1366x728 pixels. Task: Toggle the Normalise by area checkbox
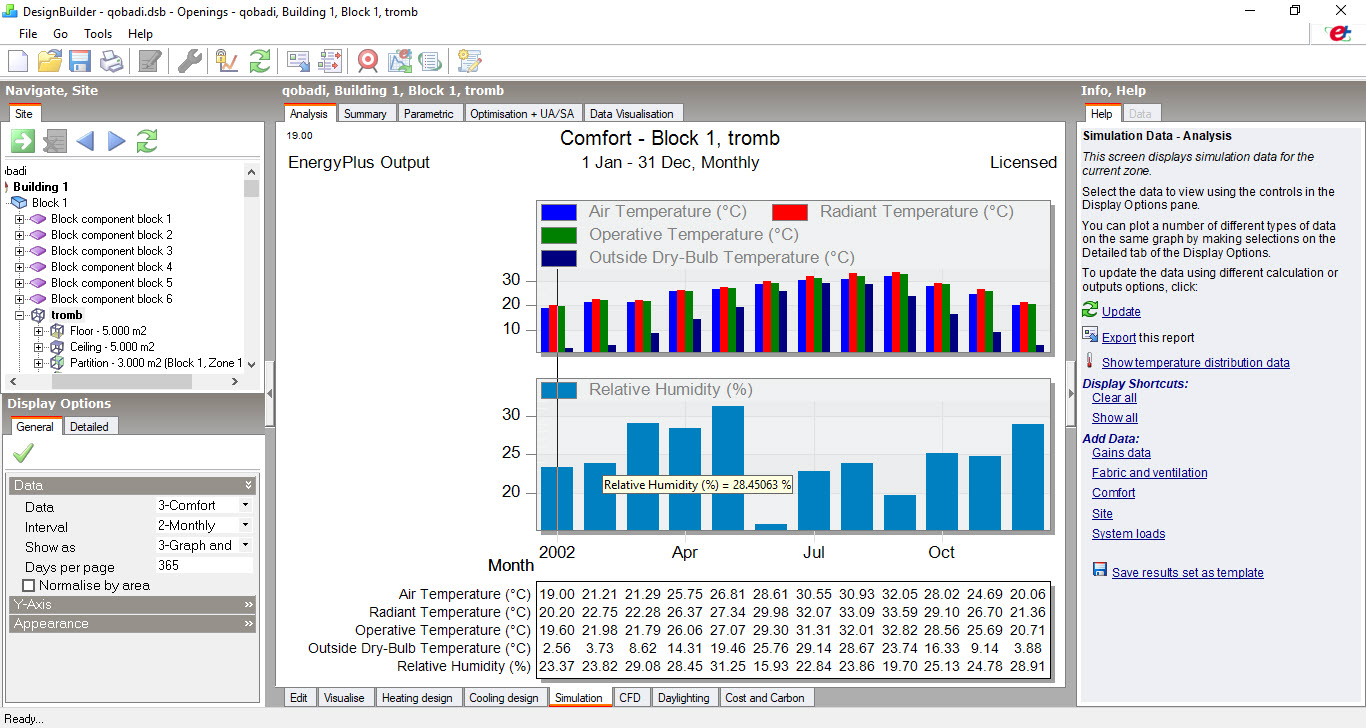[28, 585]
